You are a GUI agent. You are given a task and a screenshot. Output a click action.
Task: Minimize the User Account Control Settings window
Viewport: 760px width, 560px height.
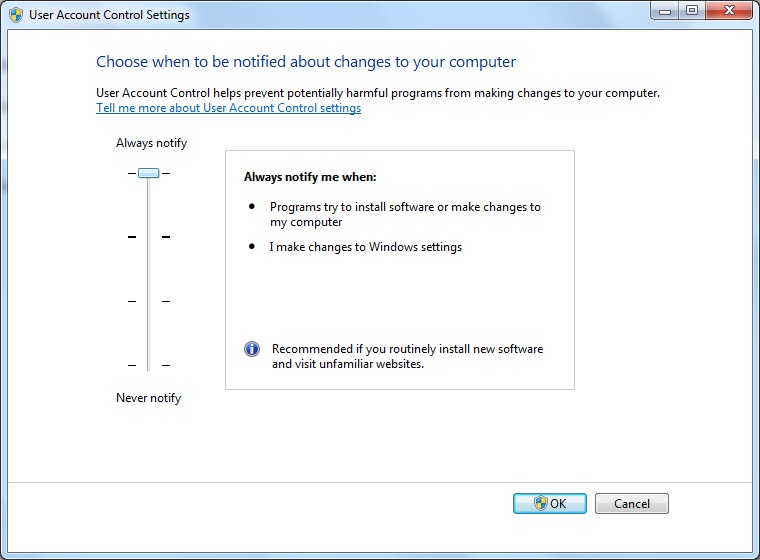click(665, 11)
